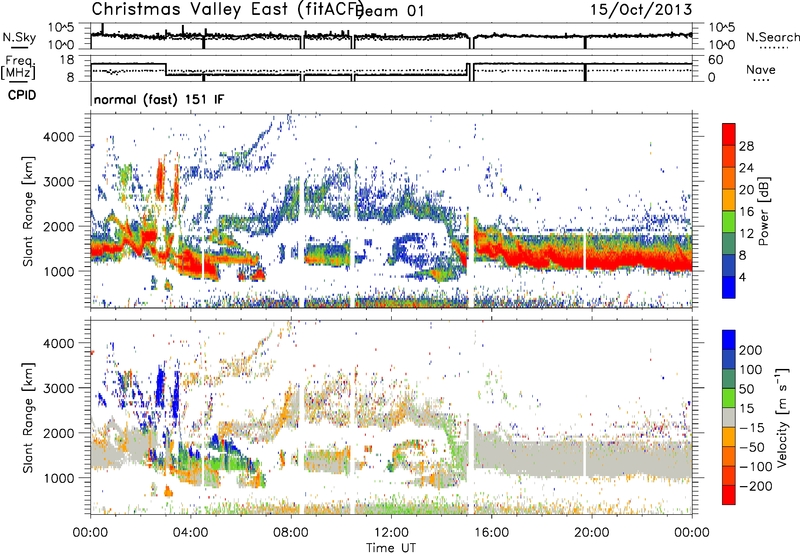The image size is (800, 554).
Task: Click the '12:00' time axis tick
Action: coord(391,533)
